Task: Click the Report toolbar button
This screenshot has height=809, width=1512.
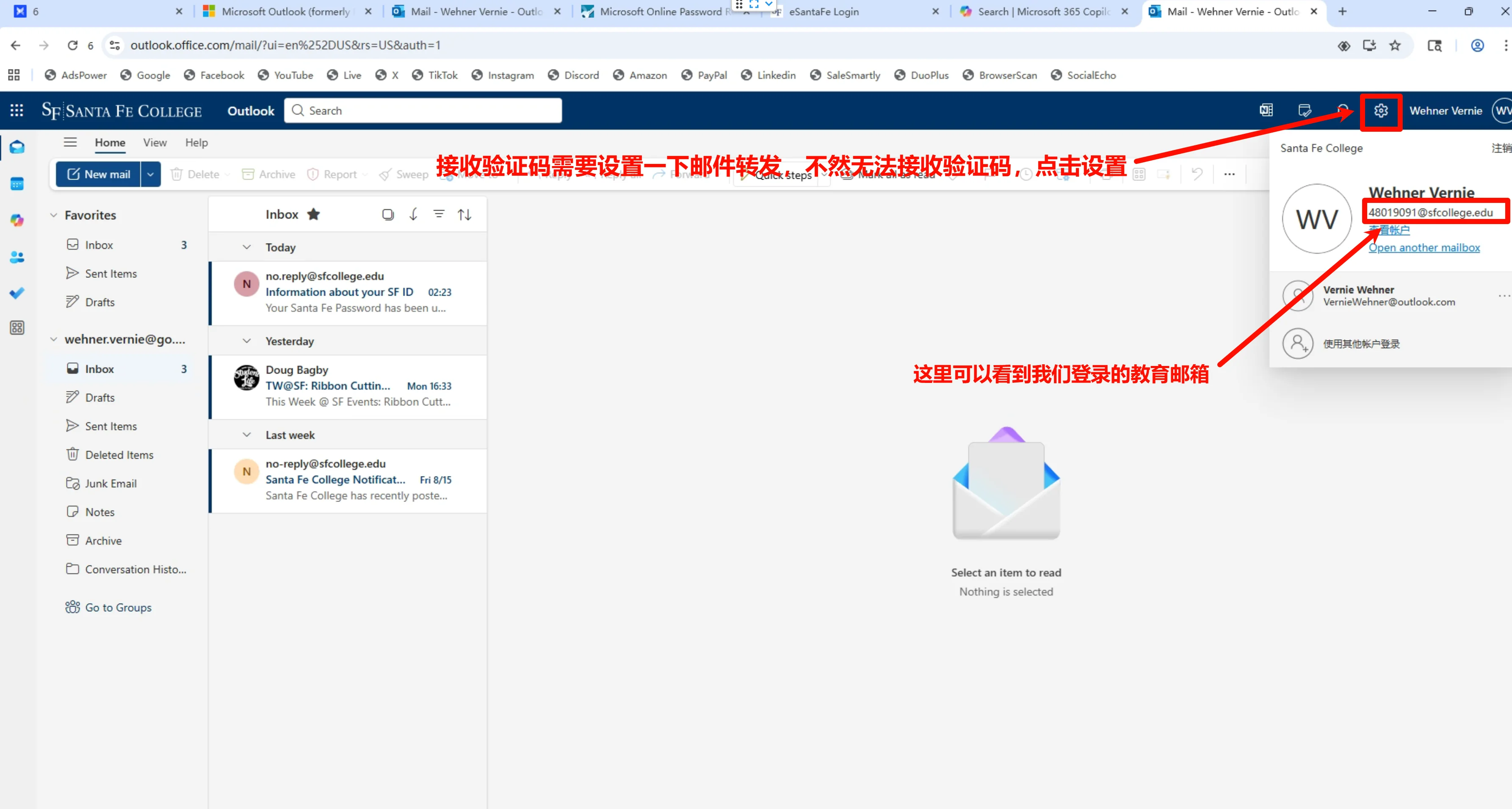Action: point(332,175)
